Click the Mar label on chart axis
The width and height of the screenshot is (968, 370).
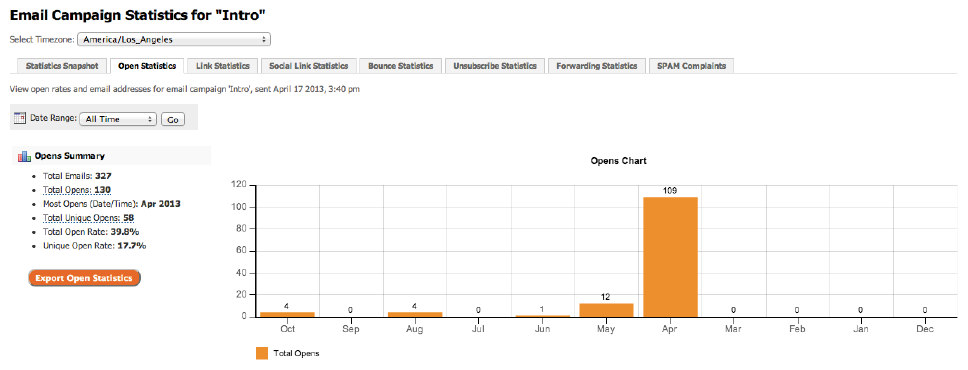734,329
